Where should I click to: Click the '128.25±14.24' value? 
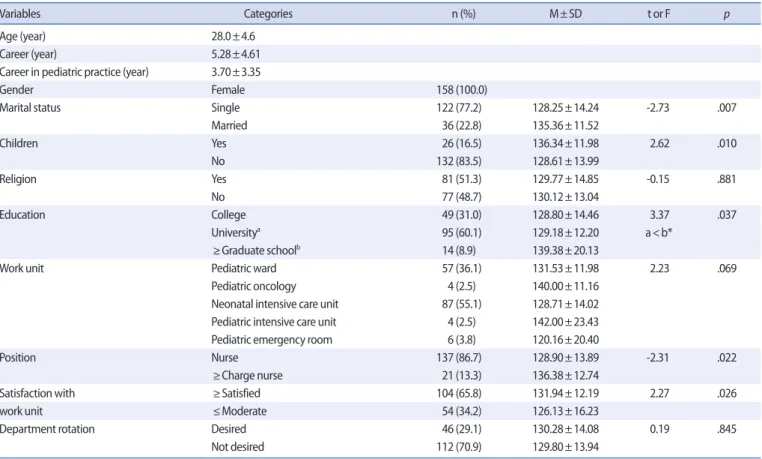tap(566, 108)
